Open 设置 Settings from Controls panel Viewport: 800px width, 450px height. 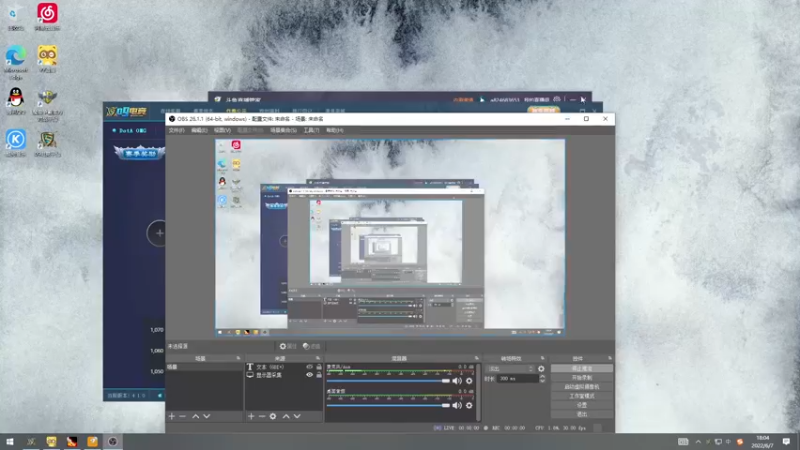582,405
